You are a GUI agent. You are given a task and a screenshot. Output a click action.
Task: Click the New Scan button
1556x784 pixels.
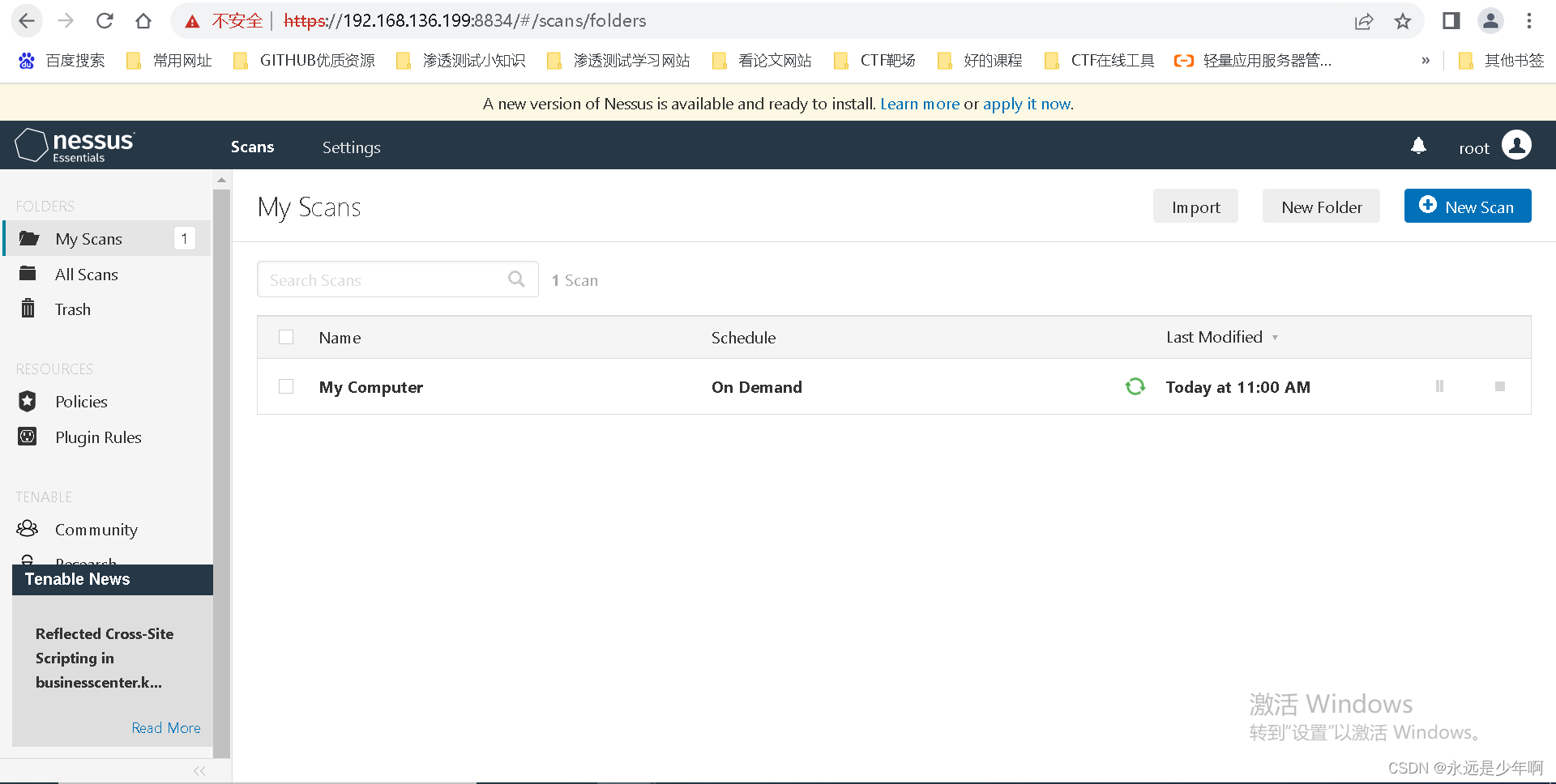[x=1468, y=206]
